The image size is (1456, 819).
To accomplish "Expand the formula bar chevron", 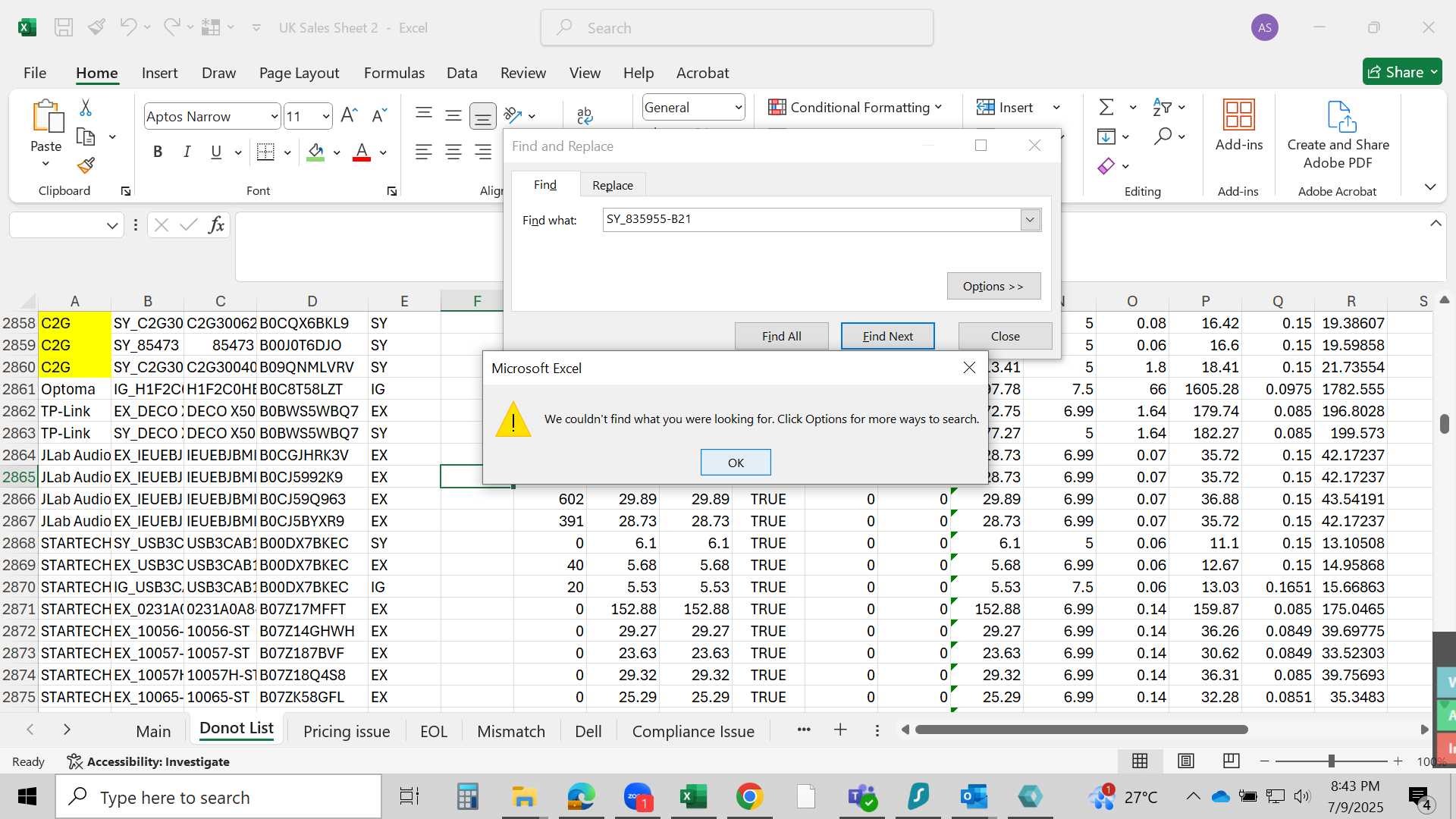I will pos(1436,223).
